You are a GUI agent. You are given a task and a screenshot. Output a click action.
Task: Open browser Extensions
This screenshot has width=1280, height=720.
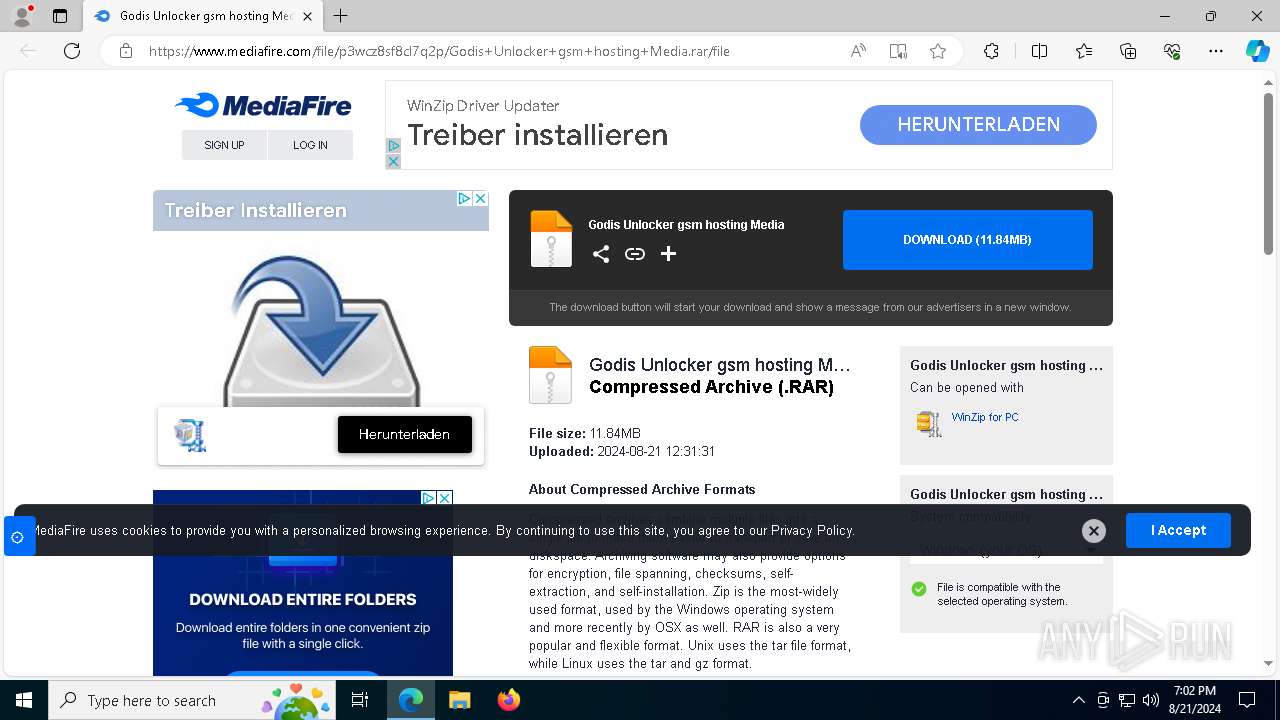991,51
